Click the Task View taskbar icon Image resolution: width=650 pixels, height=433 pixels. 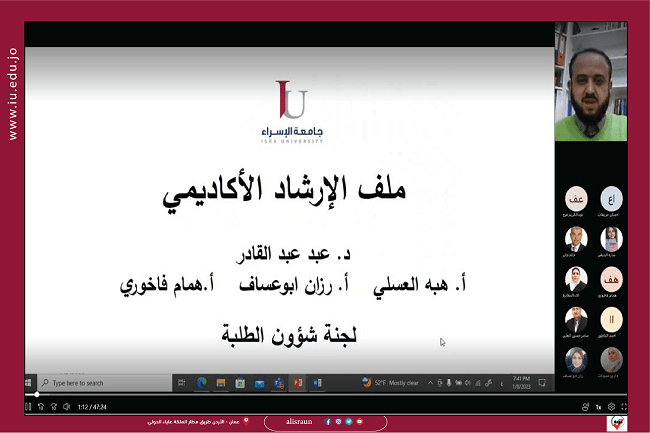(180, 382)
